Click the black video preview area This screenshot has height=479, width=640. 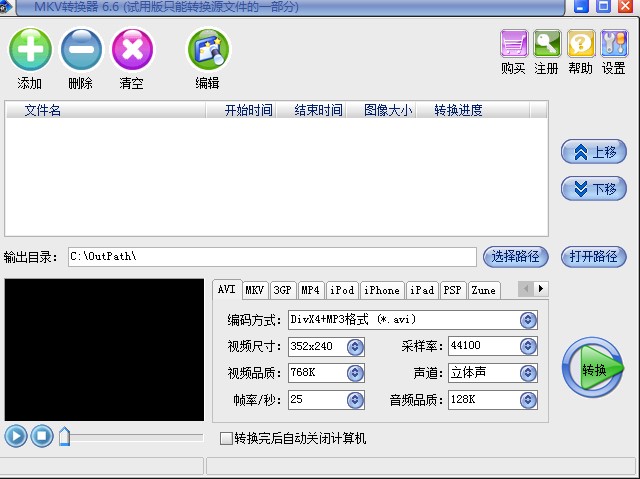104,350
